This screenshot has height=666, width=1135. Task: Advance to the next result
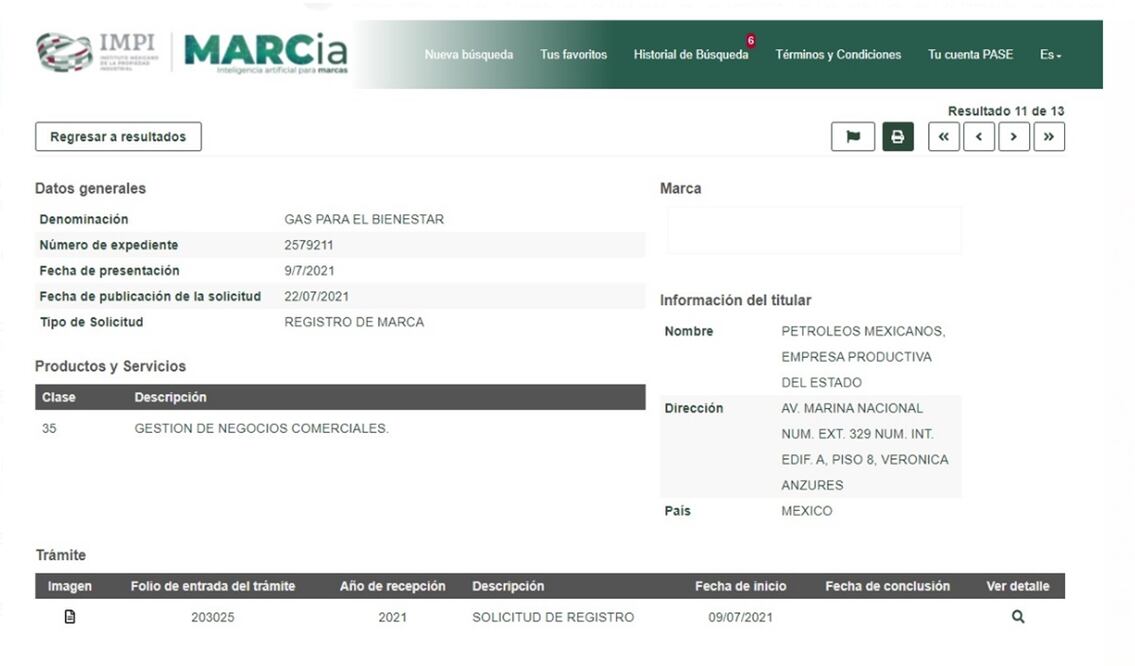tap(1013, 137)
